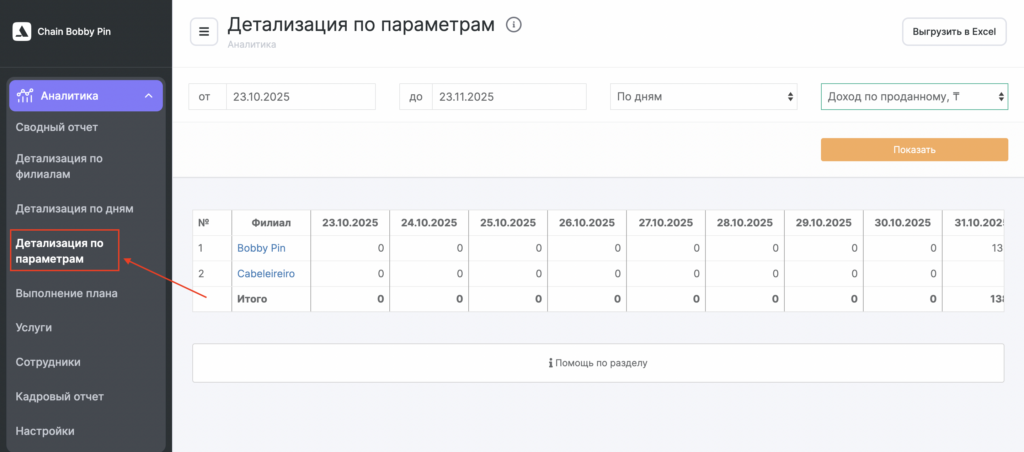1024x452 pixels.
Task: Open the Cabeleireiro branch link
Action: point(266,273)
